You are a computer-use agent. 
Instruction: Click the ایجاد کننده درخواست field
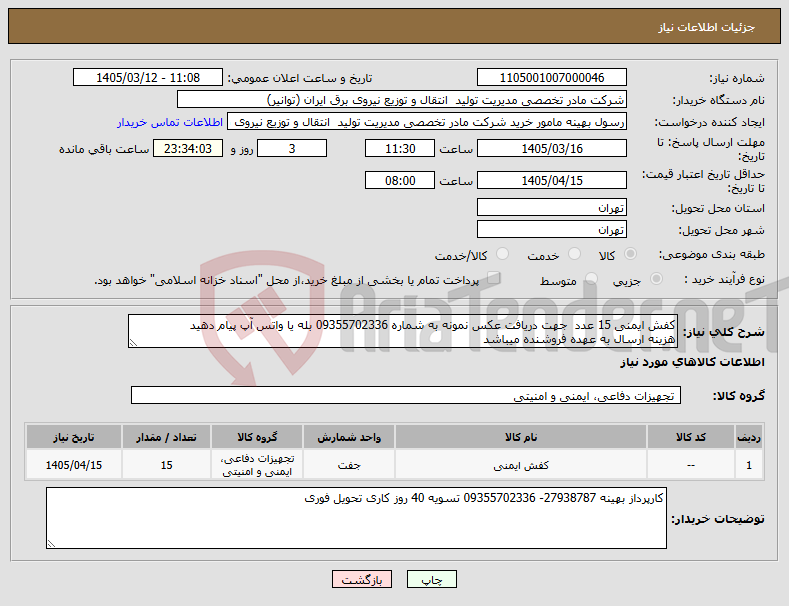[x=427, y=122]
